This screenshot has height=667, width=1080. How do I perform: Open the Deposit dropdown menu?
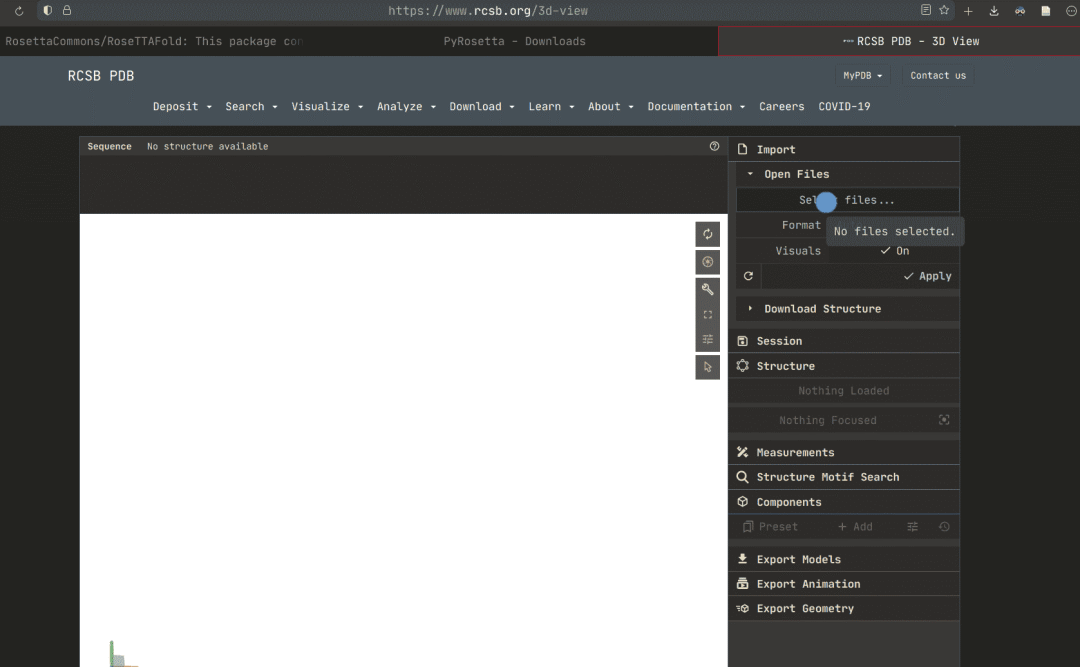tap(182, 106)
